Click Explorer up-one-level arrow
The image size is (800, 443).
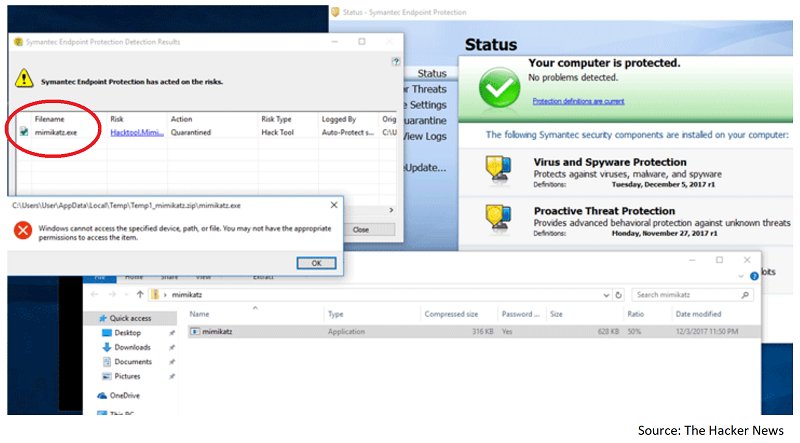pyautogui.click(x=140, y=294)
